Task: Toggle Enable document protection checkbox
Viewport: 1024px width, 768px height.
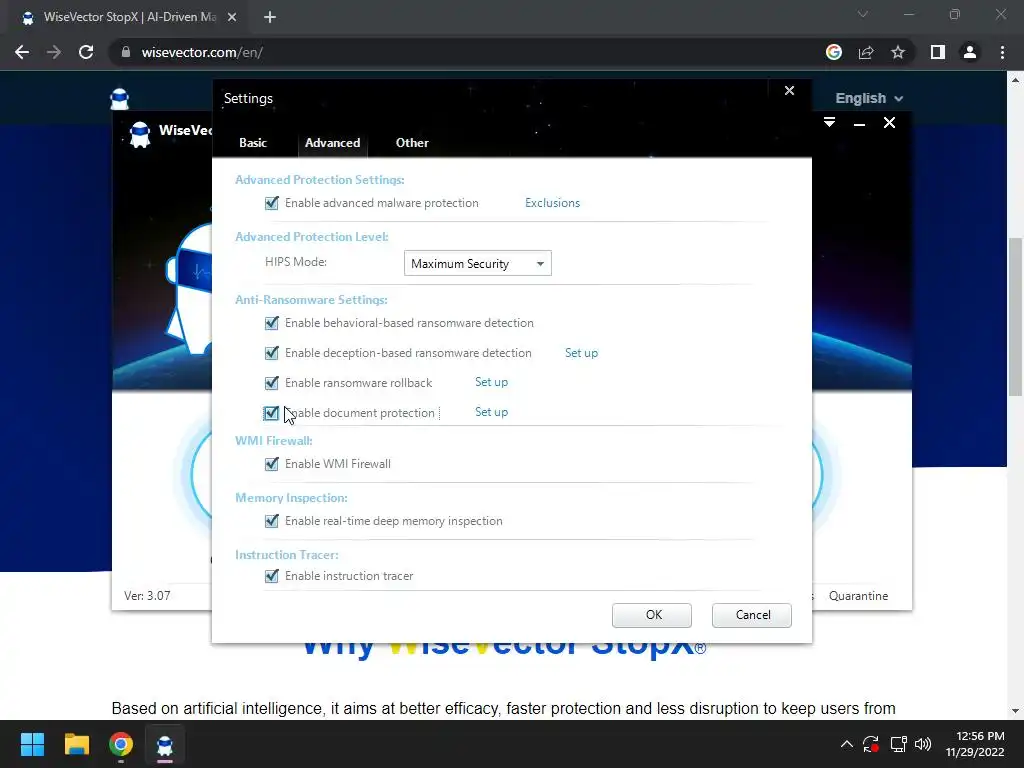Action: pyautogui.click(x=271, y=413)
